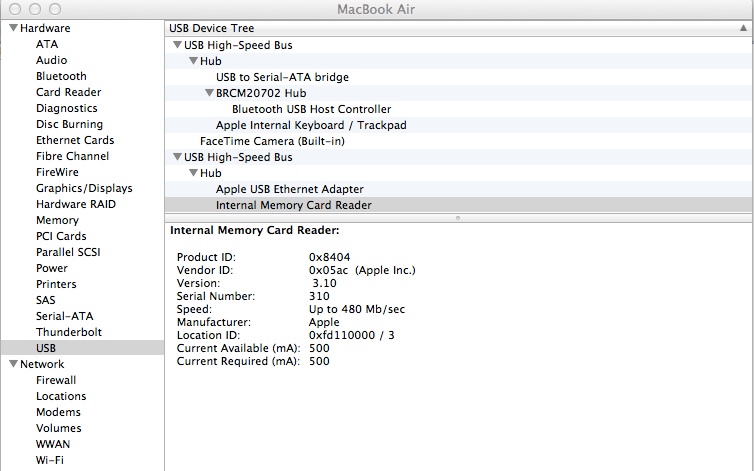Viewport: 754px width, 471px height.
Task: Minimize the MacBook Air window
Action: pyautogui.click(x=35, y=9)
